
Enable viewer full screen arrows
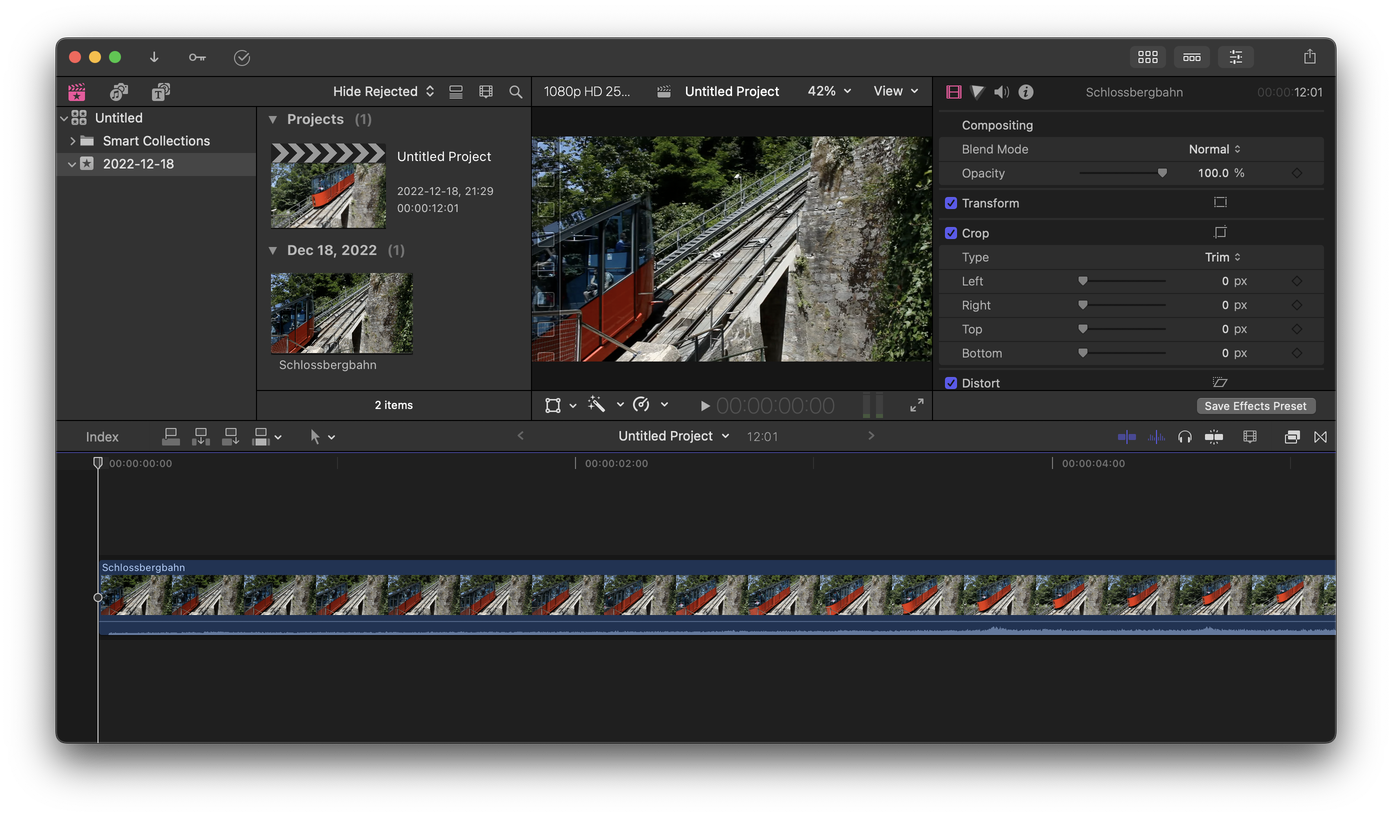[x=917, y=405]
